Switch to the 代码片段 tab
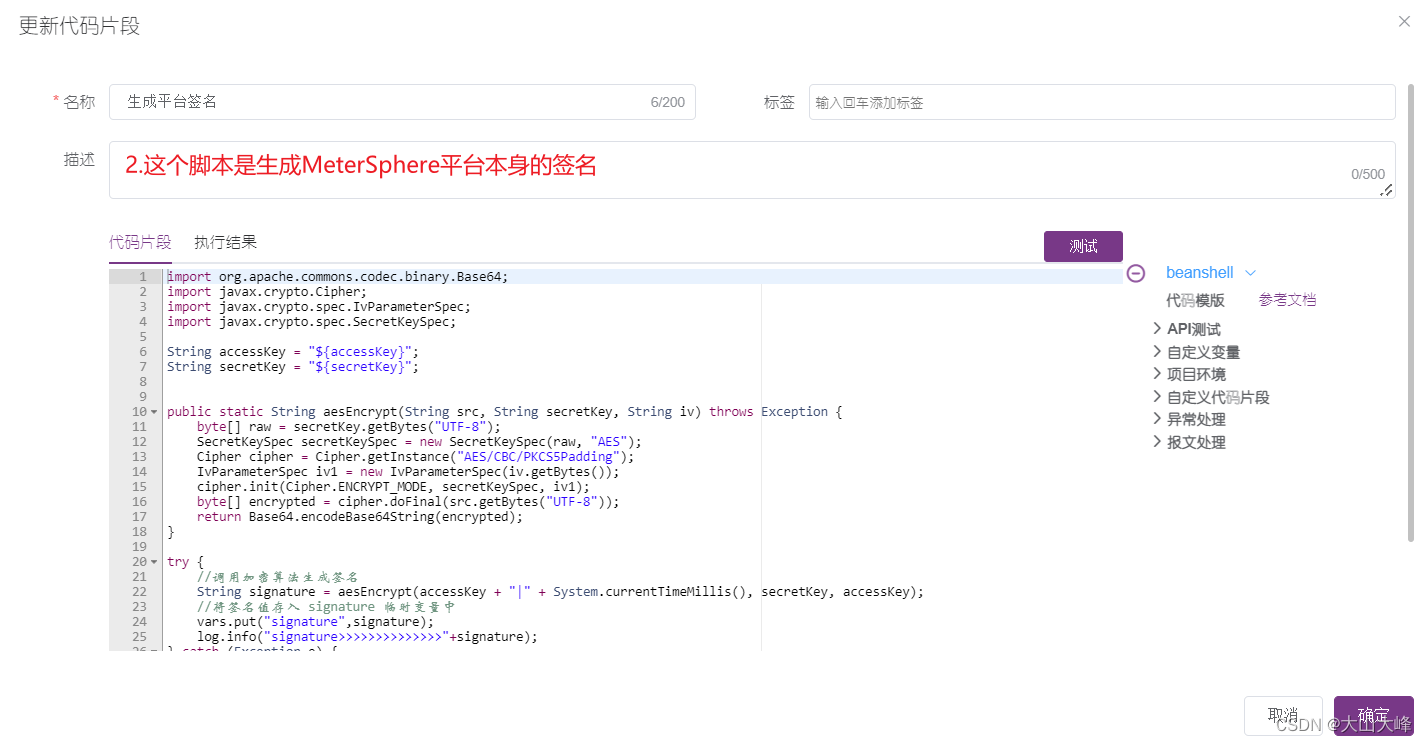The width and height of the screenshot is (1428, 743). click(140, 242)
